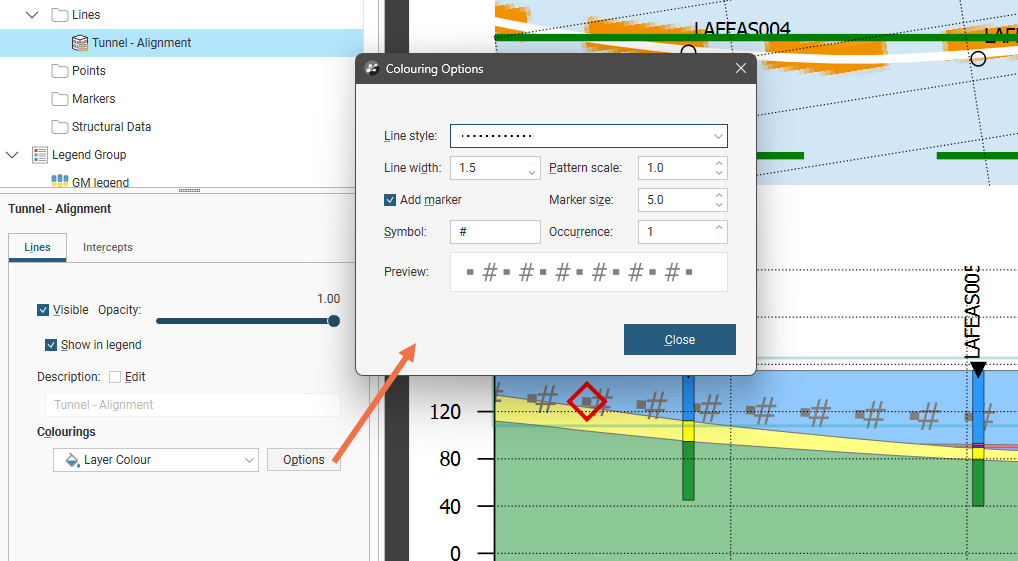The image size is (1018, 561).
Task: Increase Line width with up arrow
Action: point(532,163)
